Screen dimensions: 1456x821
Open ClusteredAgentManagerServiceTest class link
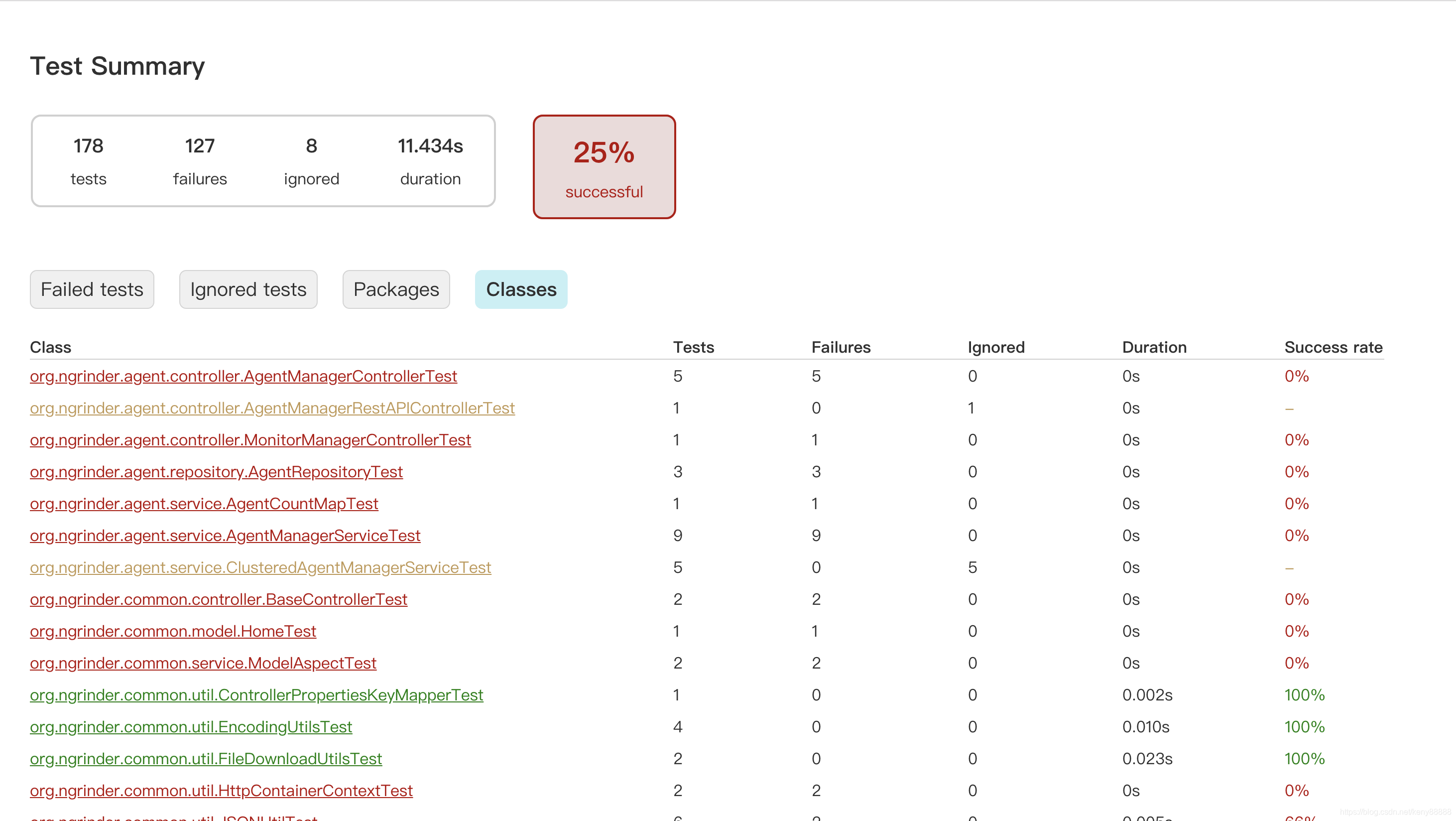[260, 567]
